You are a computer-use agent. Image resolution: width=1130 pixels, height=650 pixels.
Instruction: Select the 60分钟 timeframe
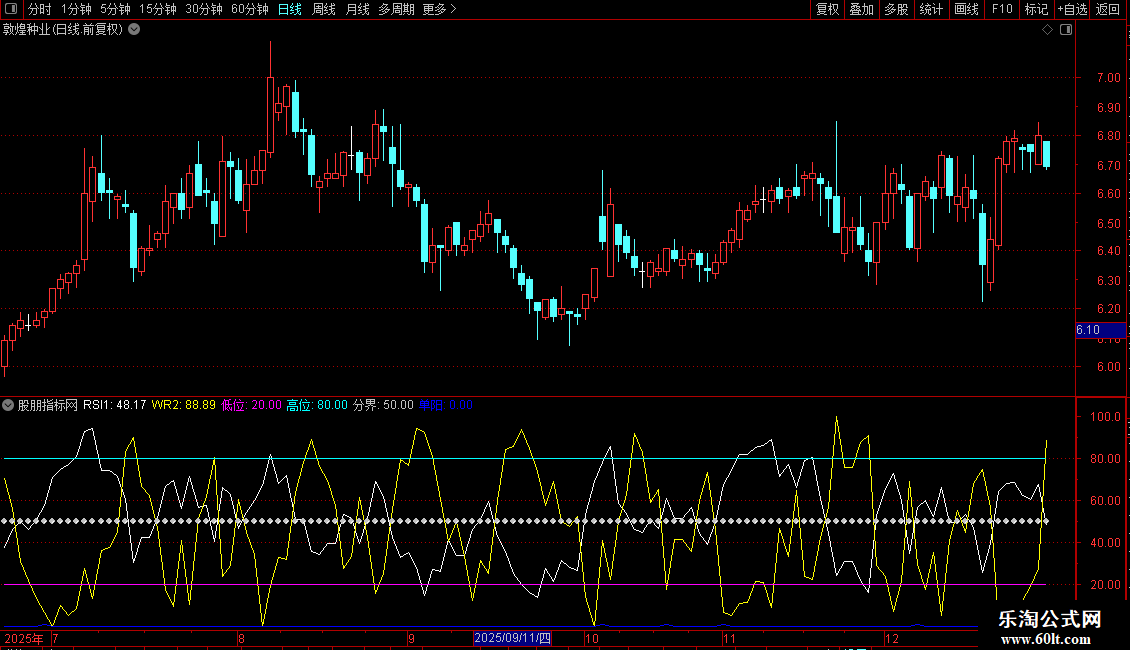(x=249, y=9)
